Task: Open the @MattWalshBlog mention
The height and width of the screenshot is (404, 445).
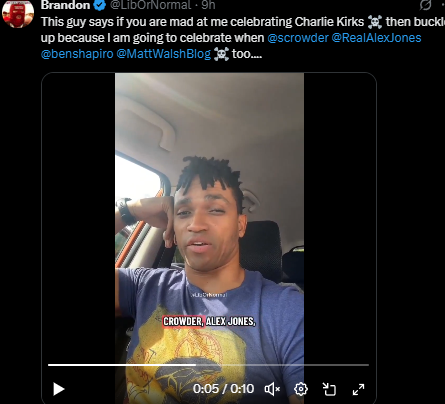Action: [164, 54]
